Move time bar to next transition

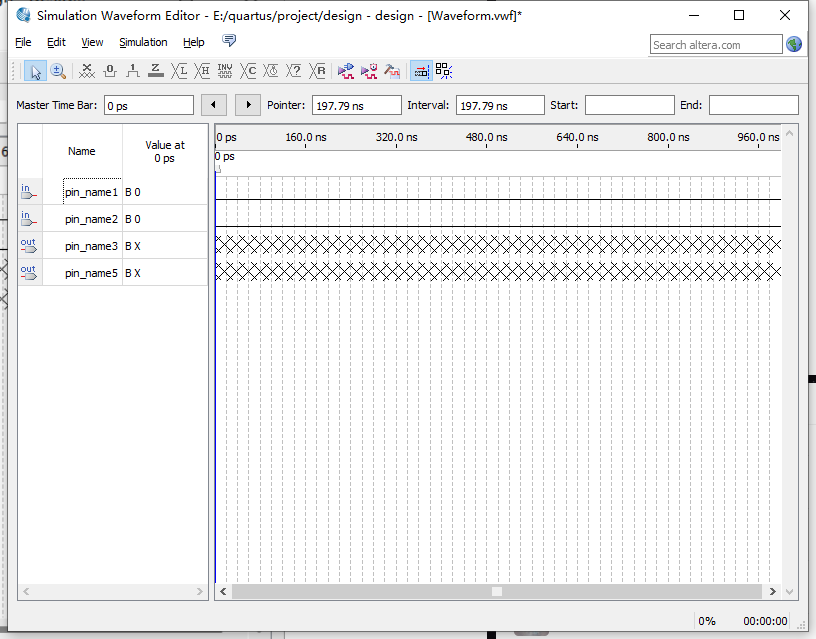pos(248,105)
